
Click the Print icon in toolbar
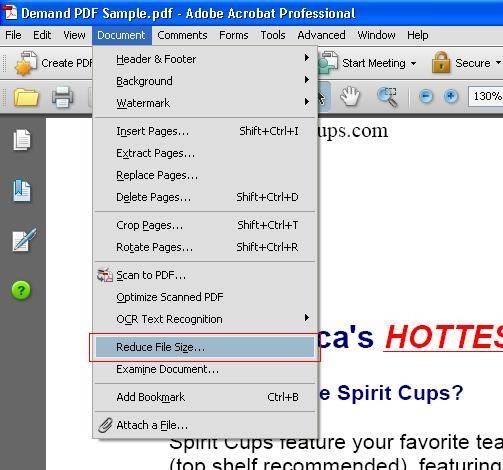point(63,97)
